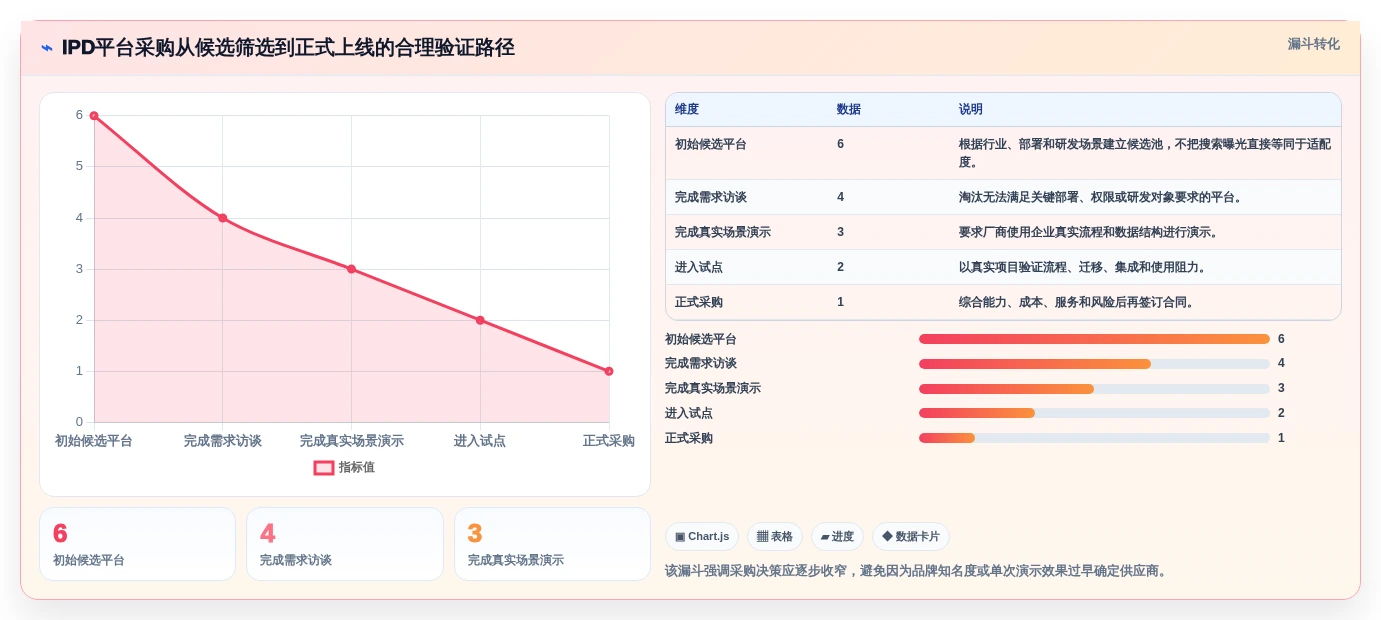Image resolution: width=1381 pixels, height=620 pixels.
Task: Toggle the 指标值 legend swatch
Action: click(x=324, y=467)
